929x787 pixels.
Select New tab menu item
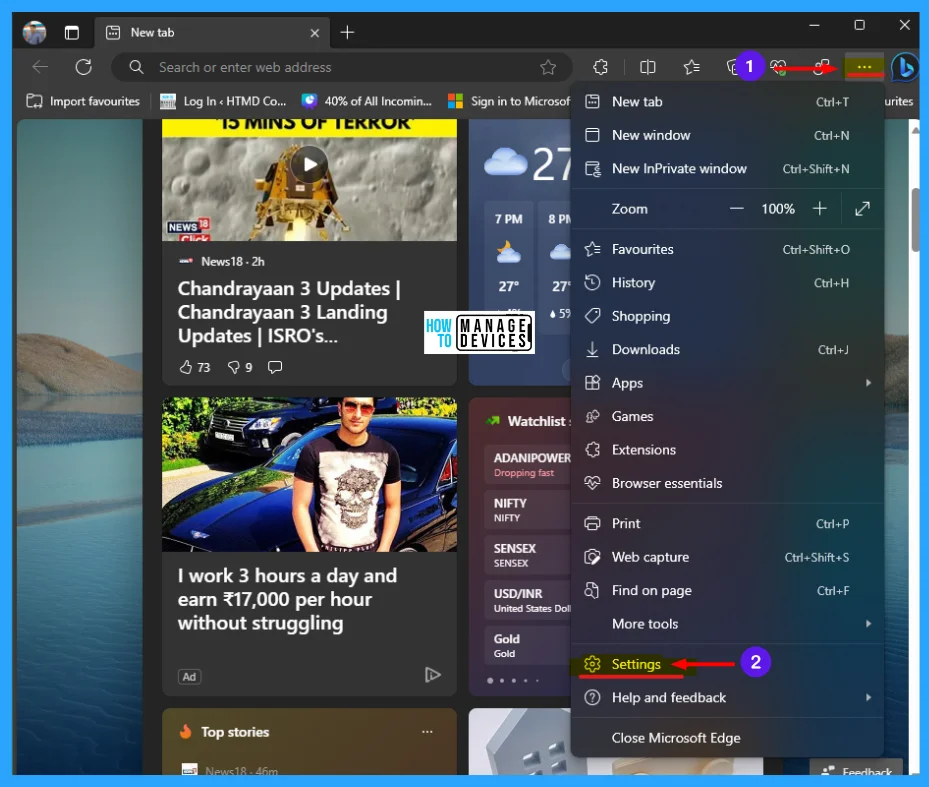(x=727, y=101)
